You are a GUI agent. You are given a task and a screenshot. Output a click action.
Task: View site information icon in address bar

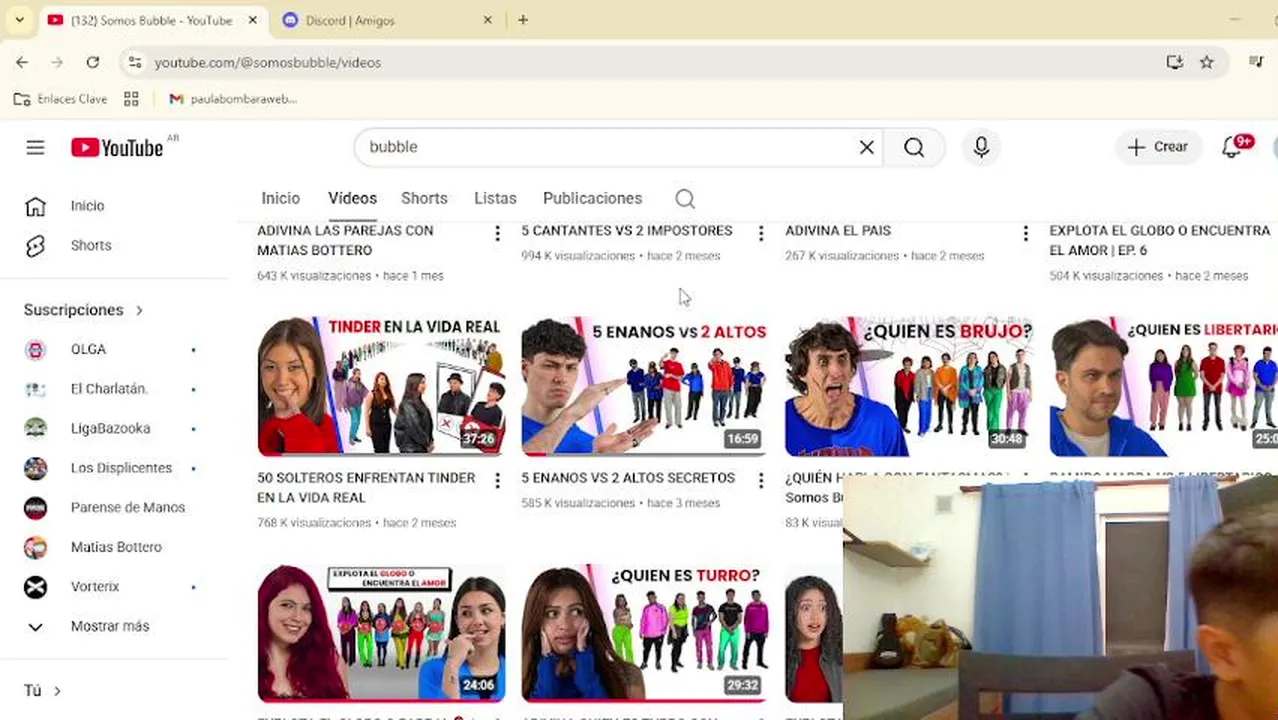[x=135, y=62]
